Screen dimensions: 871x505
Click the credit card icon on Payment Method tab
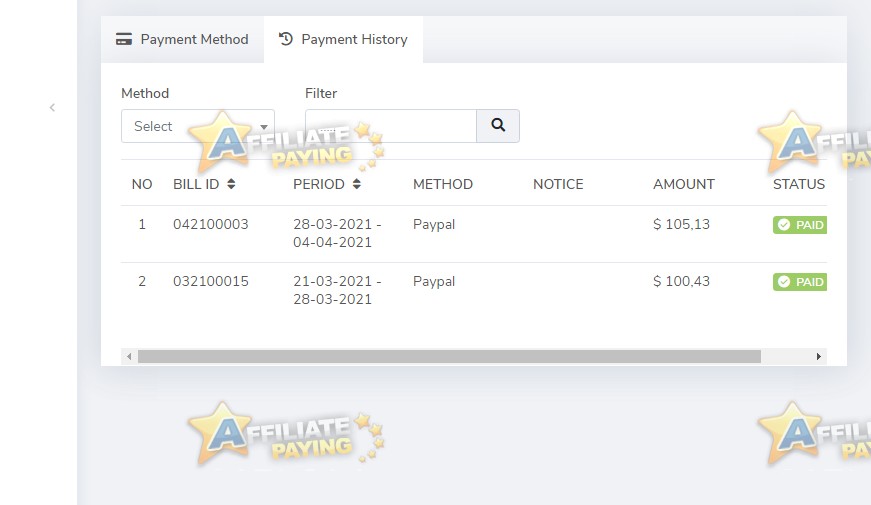pos(124,39)
